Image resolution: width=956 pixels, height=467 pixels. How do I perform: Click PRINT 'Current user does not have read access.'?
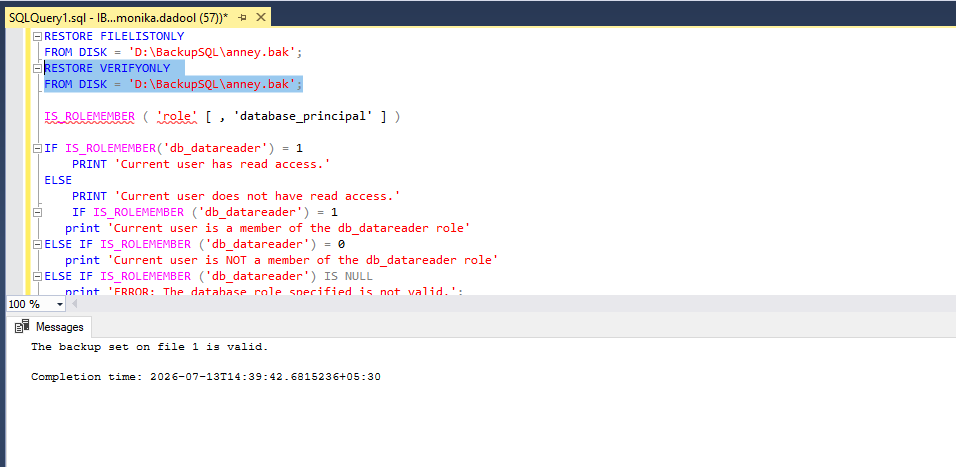coord(236,196)
